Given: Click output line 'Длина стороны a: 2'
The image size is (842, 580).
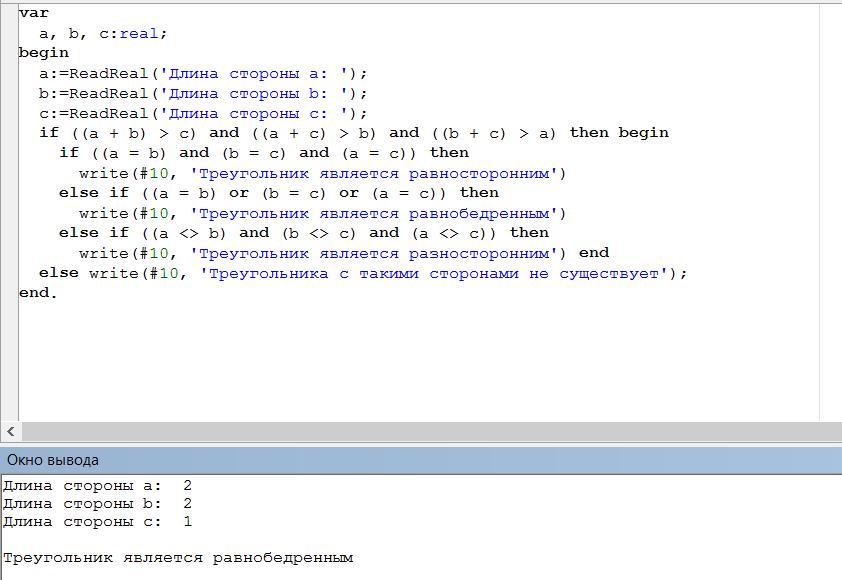Looking at the screenshot, I should (97, 485).
